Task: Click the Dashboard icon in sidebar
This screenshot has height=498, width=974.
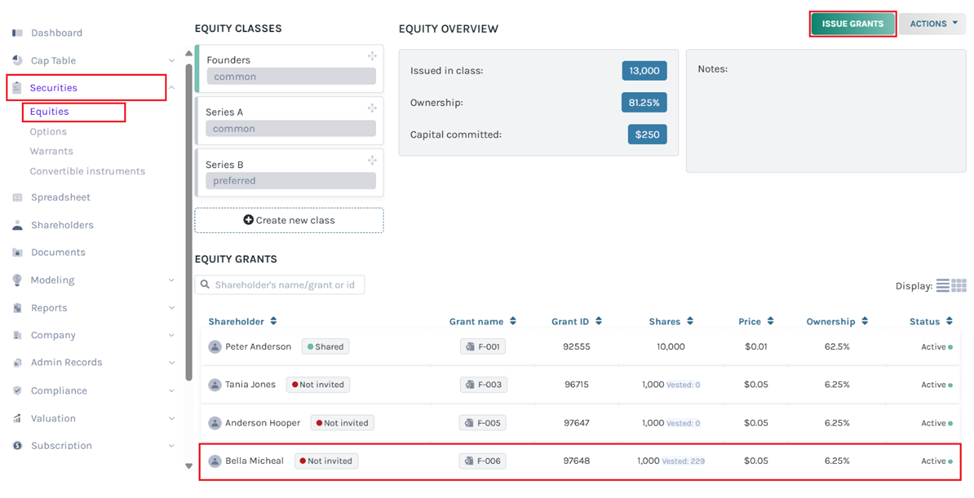Action: coord(17,33)
